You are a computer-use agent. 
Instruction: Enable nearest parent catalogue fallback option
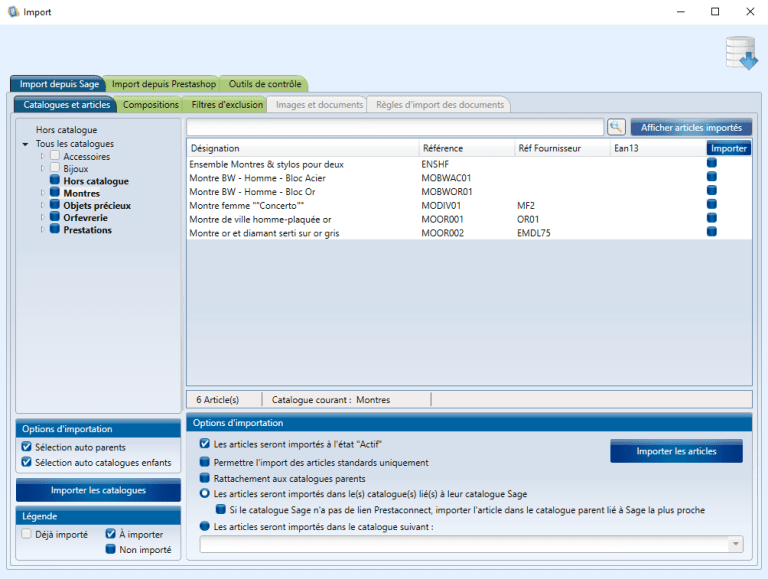pos(221,509)
